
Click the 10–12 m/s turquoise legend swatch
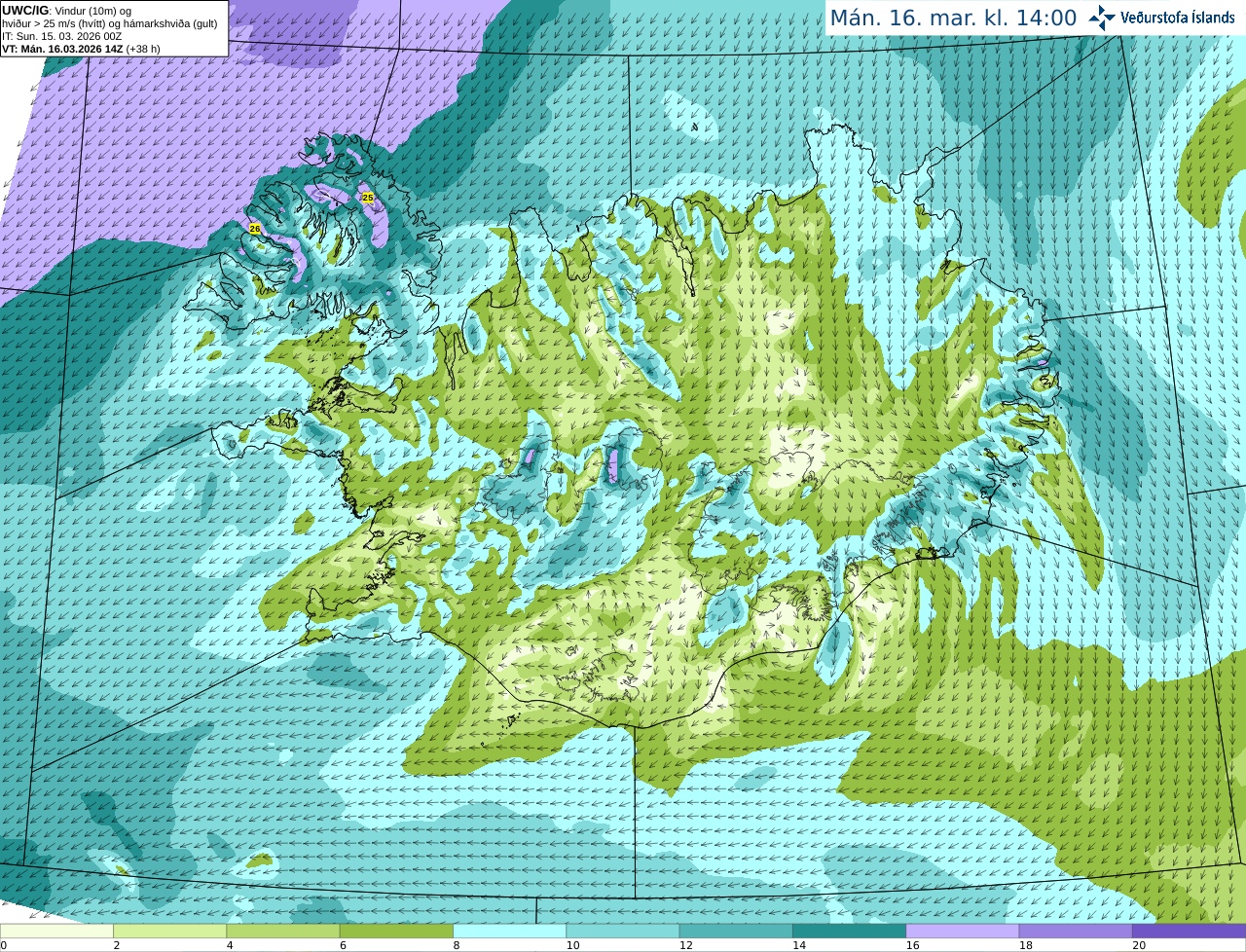[623, 931]
